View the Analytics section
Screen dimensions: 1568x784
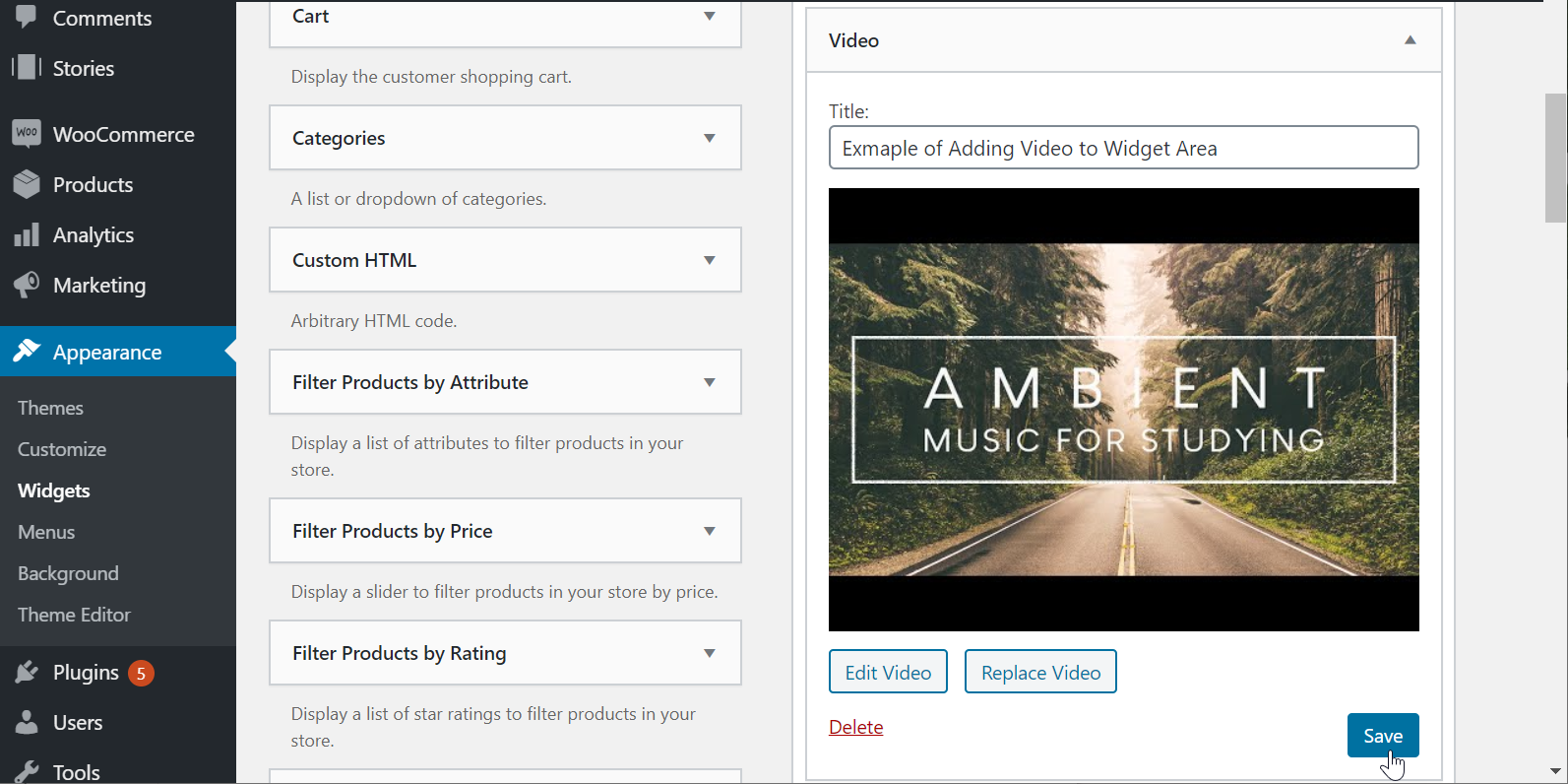pyautogui.click(x=94, y=234)
